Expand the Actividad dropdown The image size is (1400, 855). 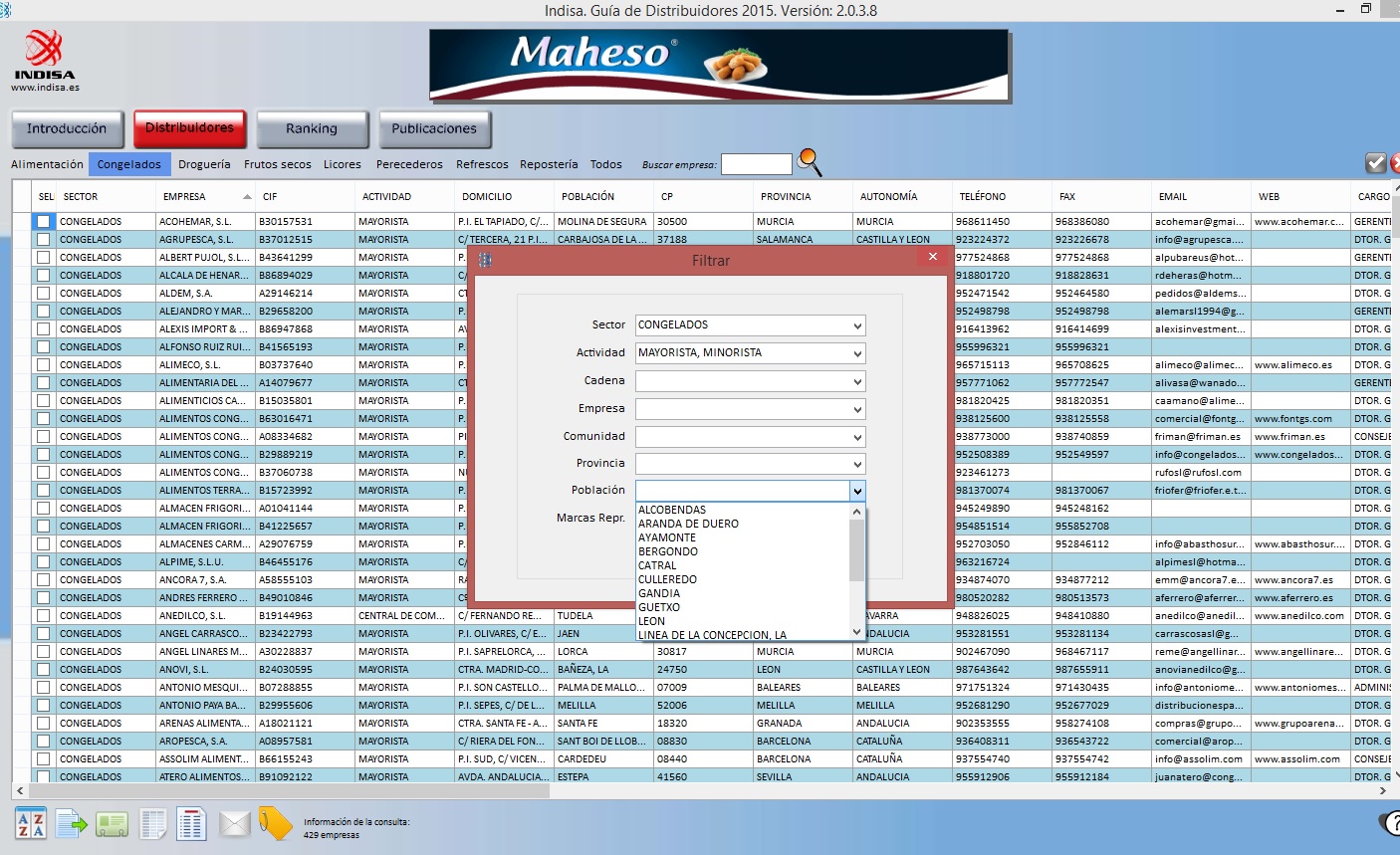click(857, 353)
